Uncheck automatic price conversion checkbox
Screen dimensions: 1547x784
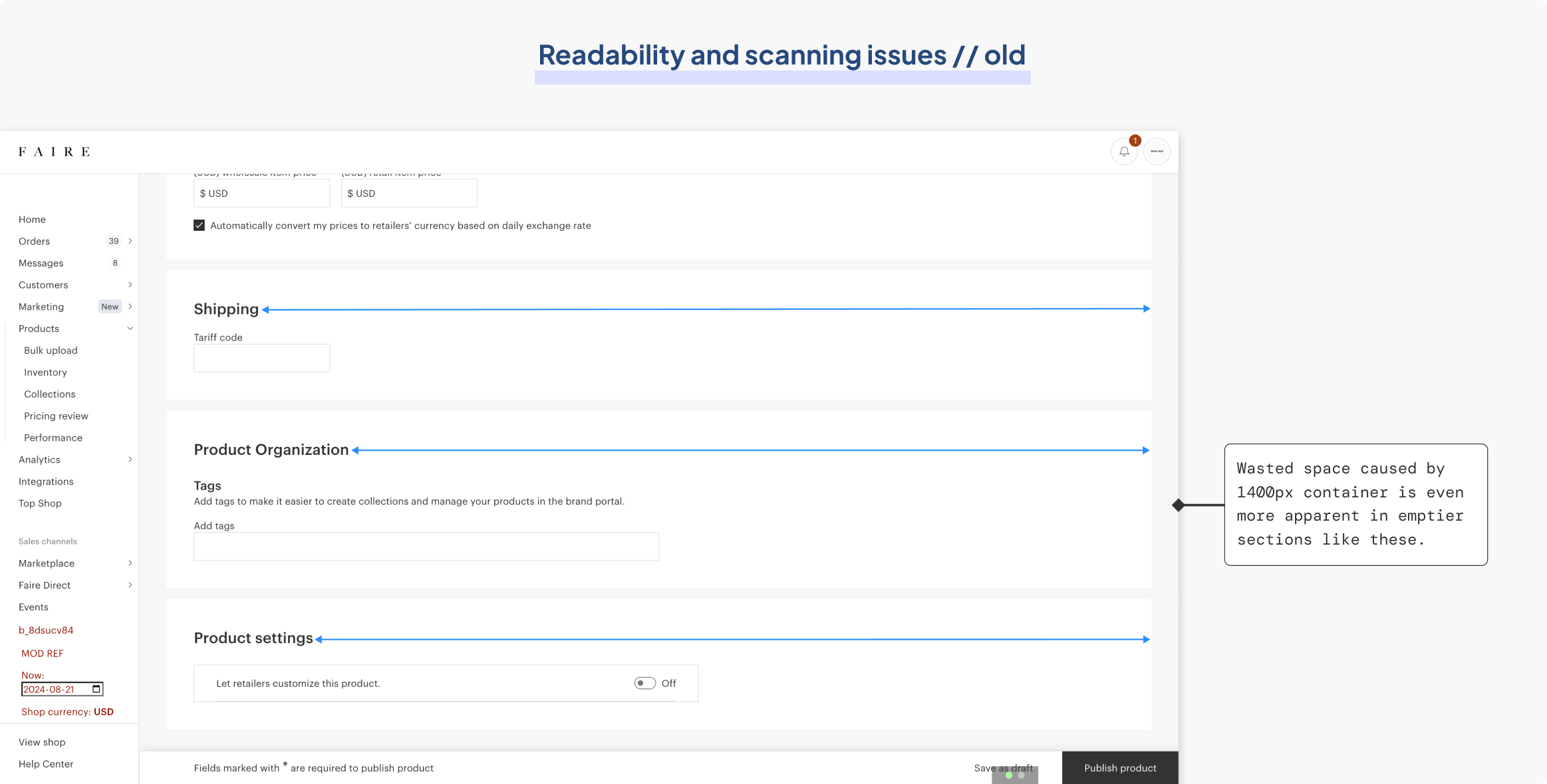click(x=199, y=225)
